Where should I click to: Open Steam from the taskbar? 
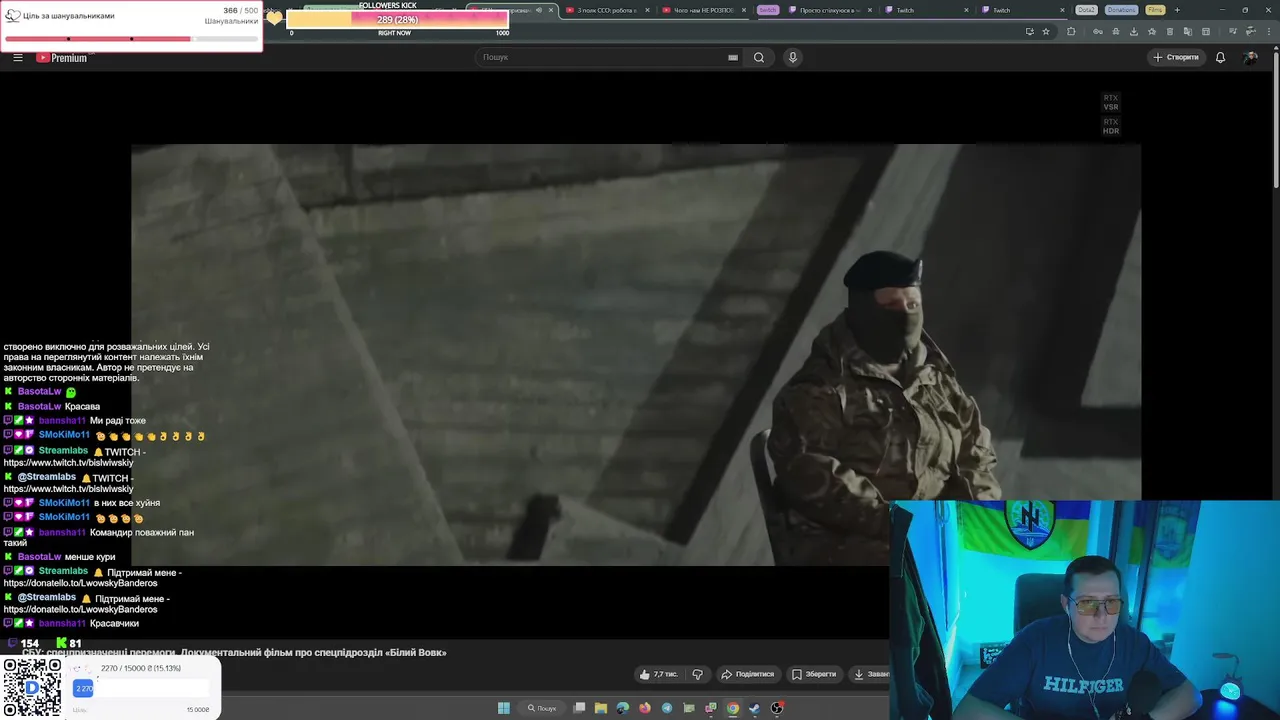coord(755,708)
